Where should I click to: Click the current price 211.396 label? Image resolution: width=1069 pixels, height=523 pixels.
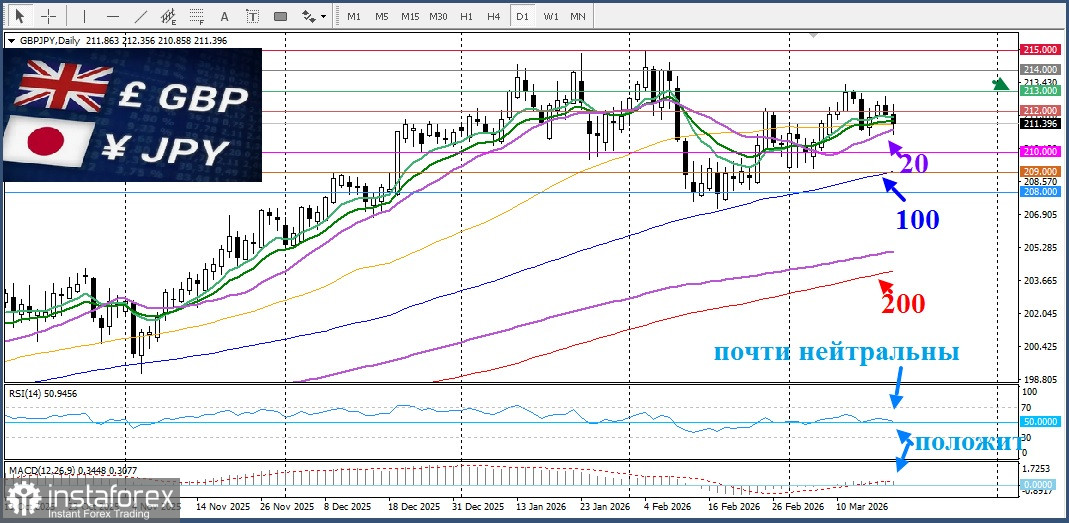[x=1039, y=123]
